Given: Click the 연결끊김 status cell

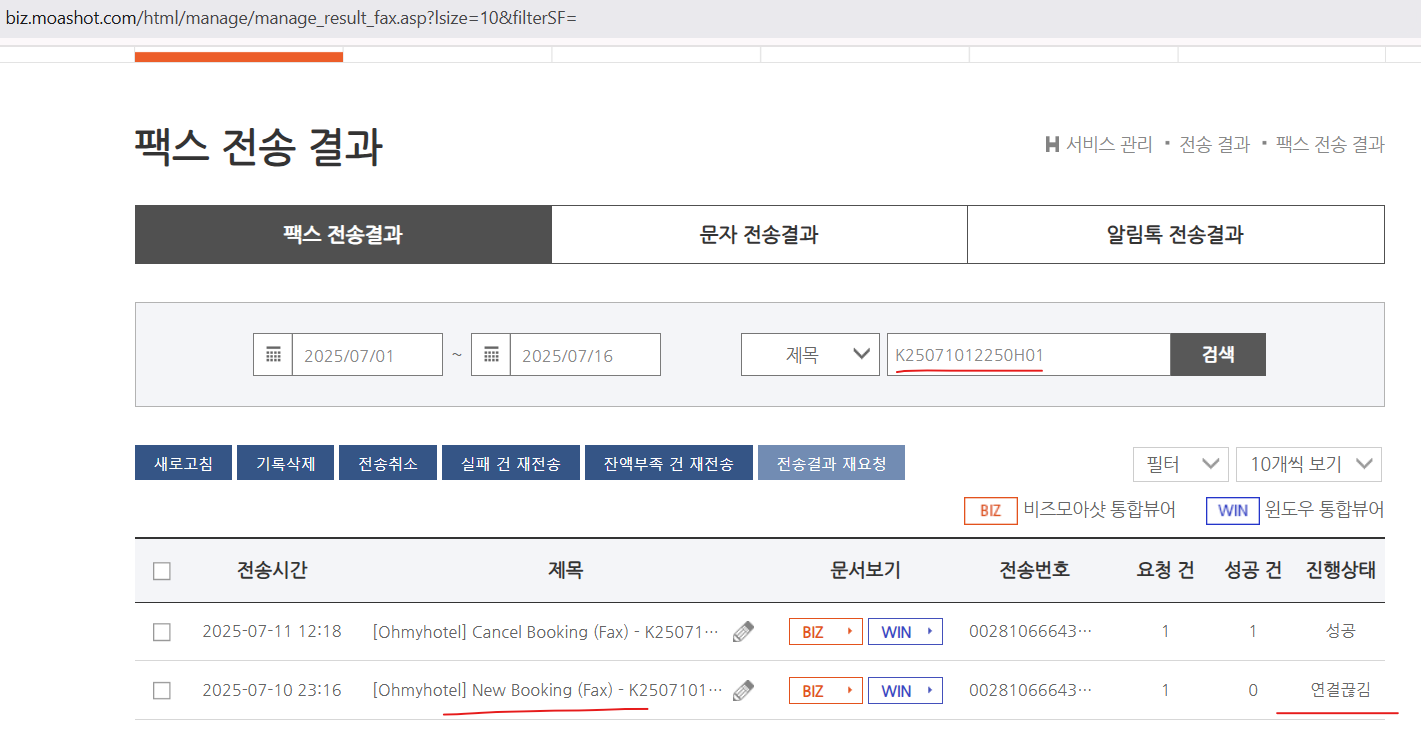Looking at the screenshot, I should tap(1341, 690).
